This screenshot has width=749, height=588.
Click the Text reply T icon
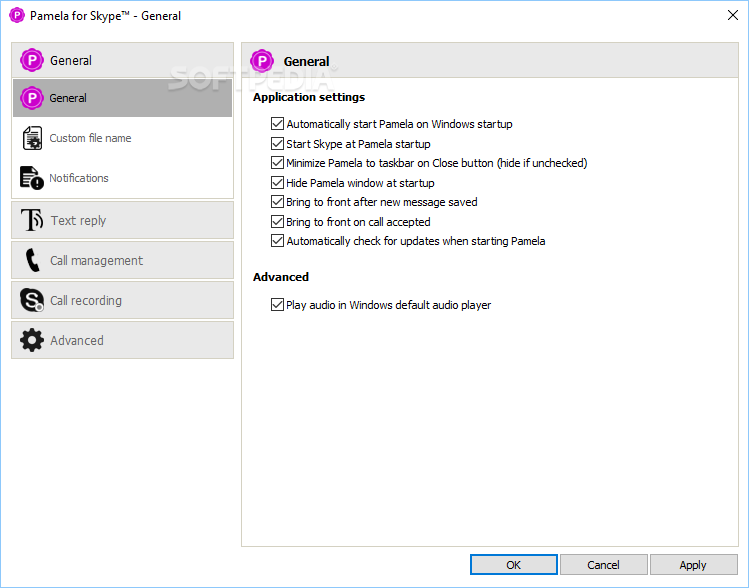32,220
